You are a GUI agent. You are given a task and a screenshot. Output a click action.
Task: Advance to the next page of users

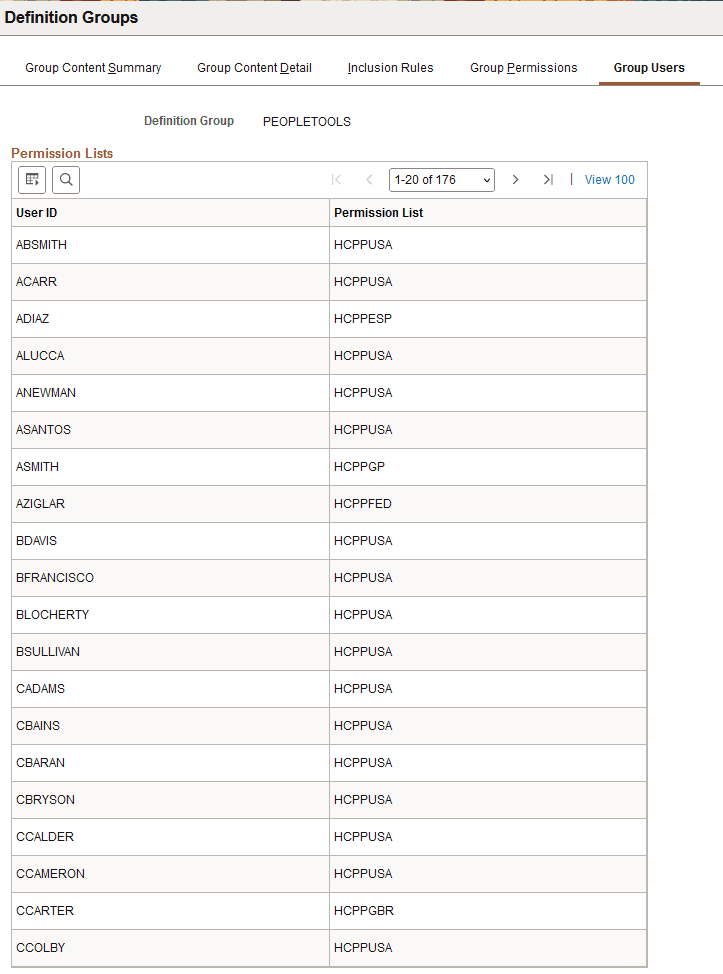coord(515,180)
